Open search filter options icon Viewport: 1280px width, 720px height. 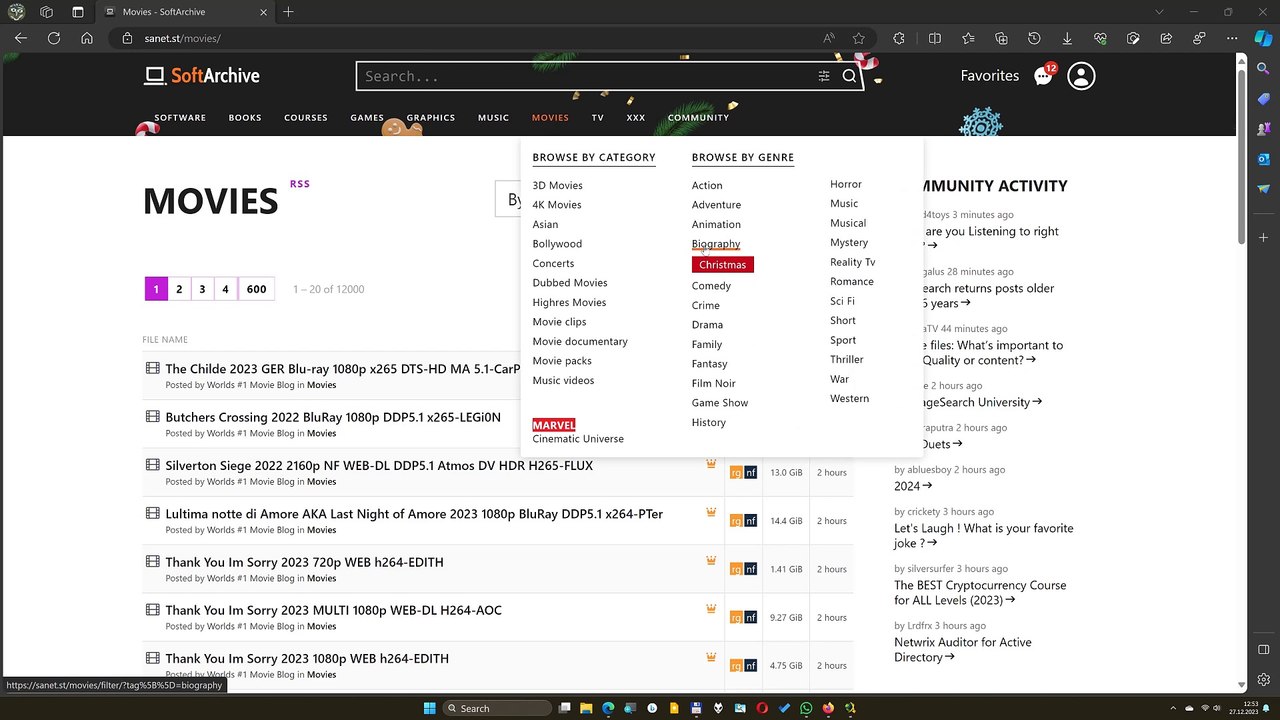pyautogui.click(x=824, y=76)
